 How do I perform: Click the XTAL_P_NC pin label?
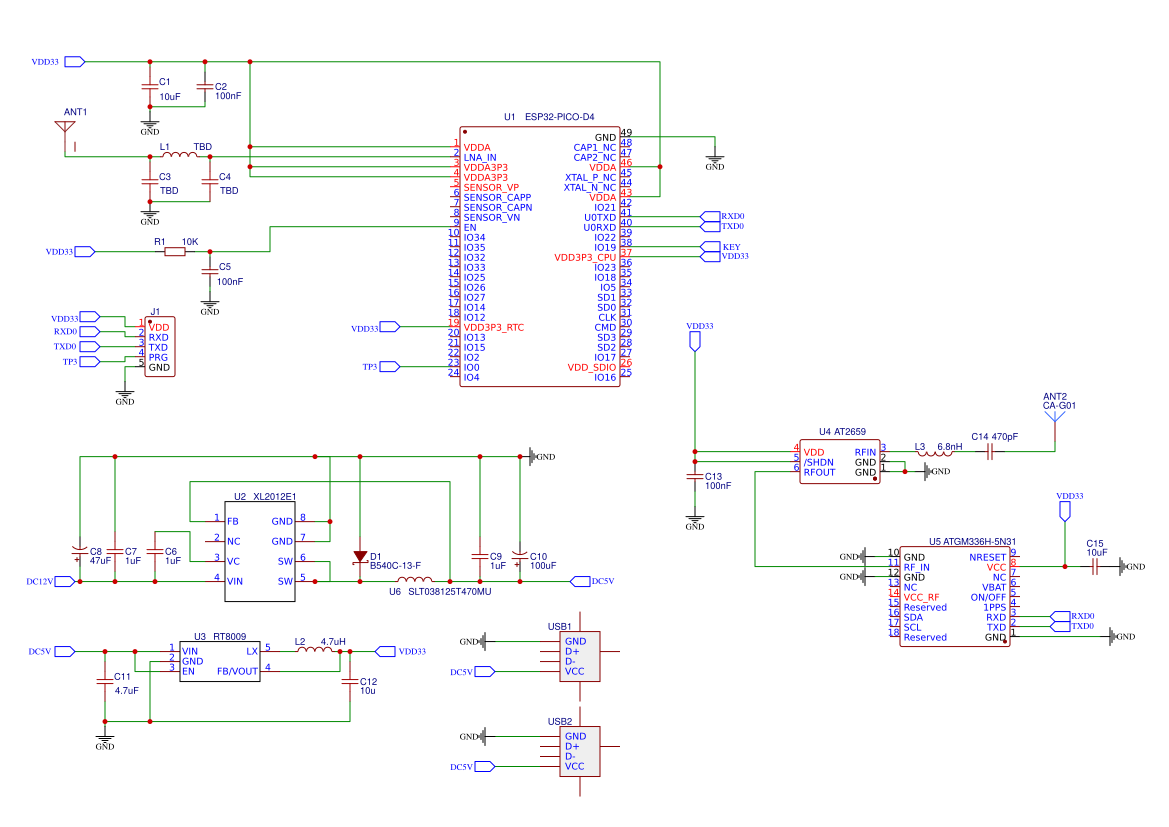click(590, 177)
